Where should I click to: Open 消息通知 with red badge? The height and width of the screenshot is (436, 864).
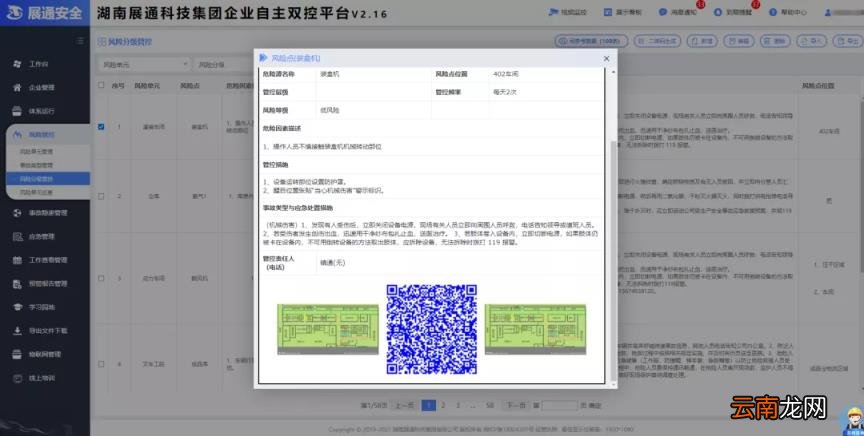678,12
